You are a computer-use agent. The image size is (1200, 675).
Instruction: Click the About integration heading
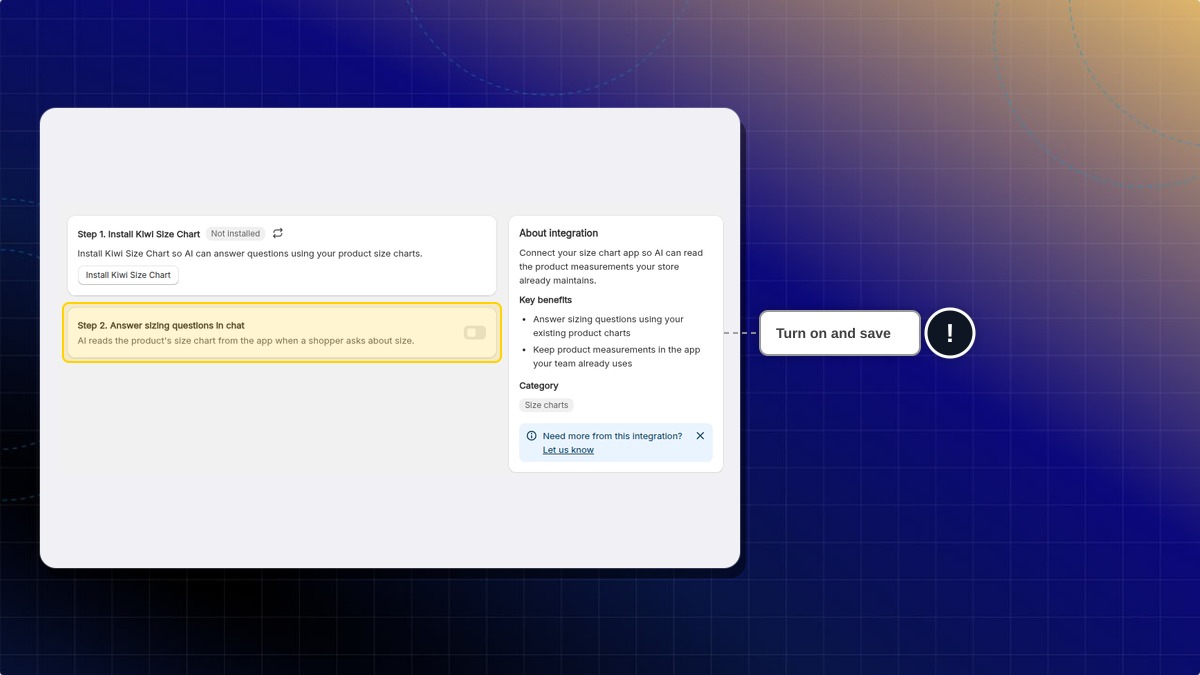tap(558, 233)
